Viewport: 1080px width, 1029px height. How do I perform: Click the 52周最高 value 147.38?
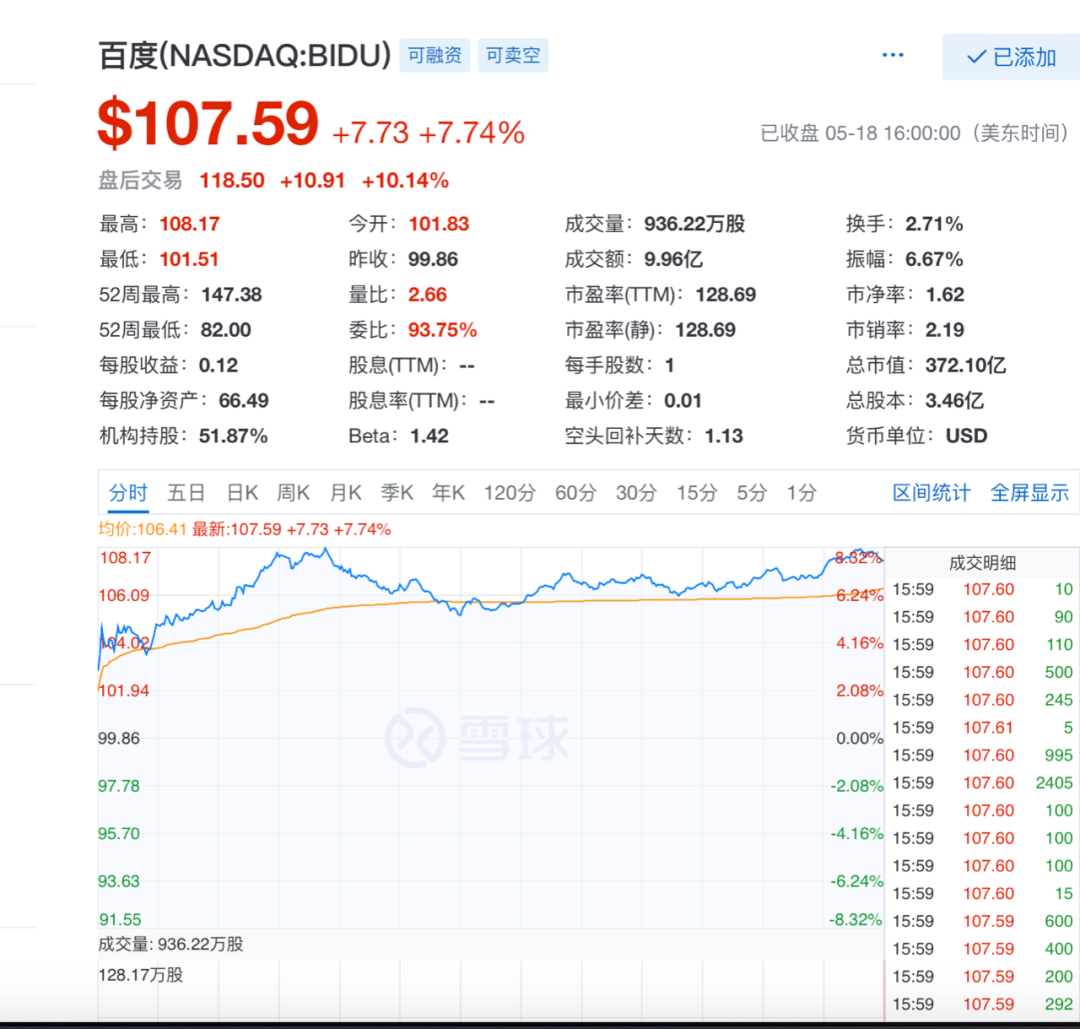click(x=231, y=295)
